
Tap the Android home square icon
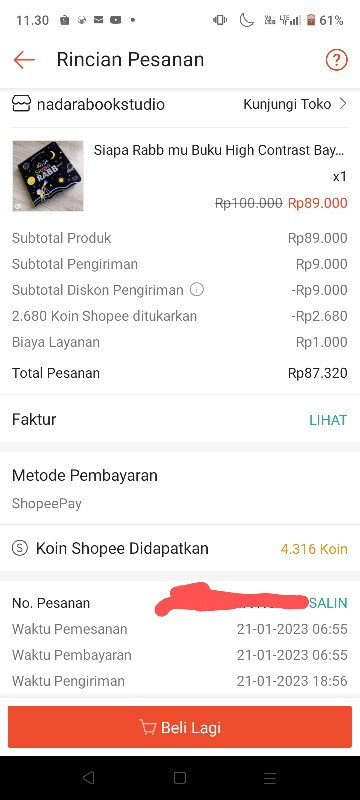pyautogui.click(x=179, y=778)
